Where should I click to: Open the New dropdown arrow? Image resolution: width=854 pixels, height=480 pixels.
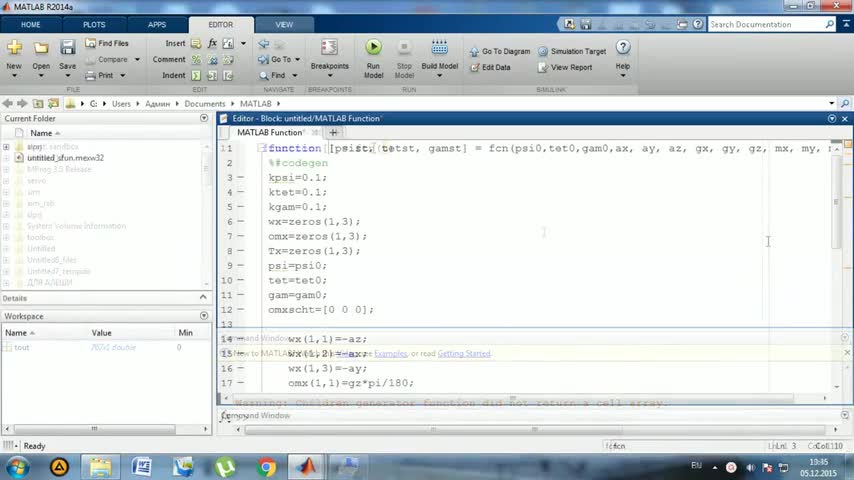tap(14, 76)
